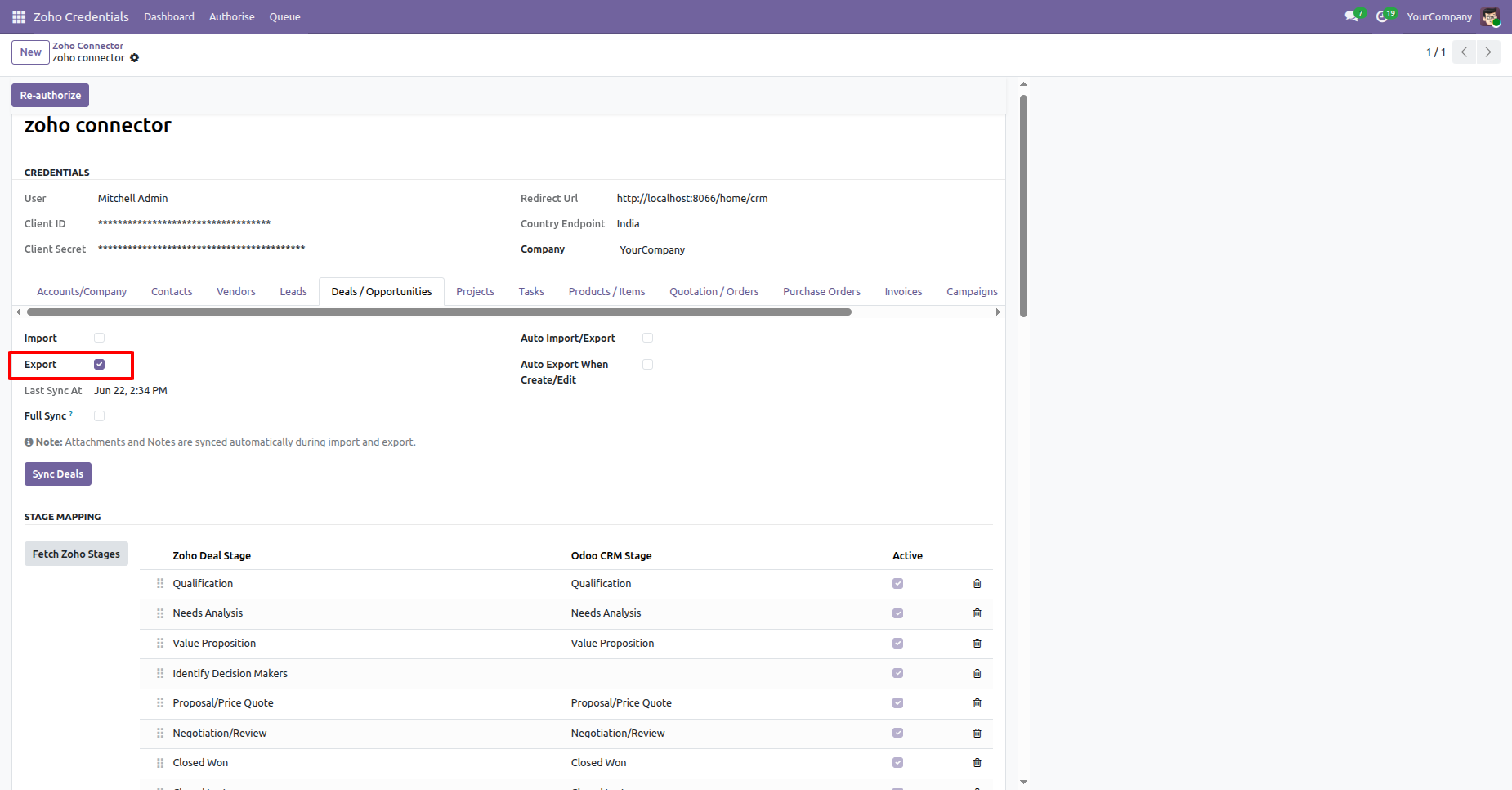The width and height of the screenshot is (1512, 790).
Task: Click the tab strip right scroll arrow
Action: click(x=997, y=312)
